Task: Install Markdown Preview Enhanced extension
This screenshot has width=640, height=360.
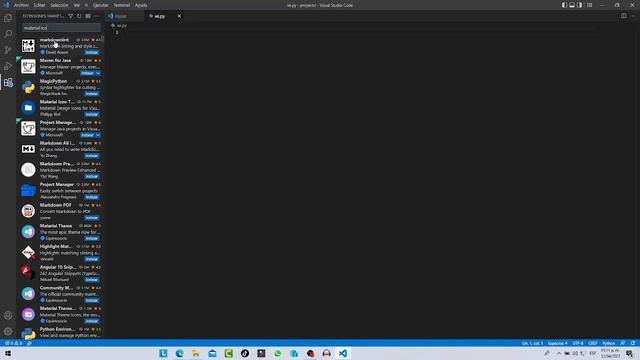Action: click(92, 176)
